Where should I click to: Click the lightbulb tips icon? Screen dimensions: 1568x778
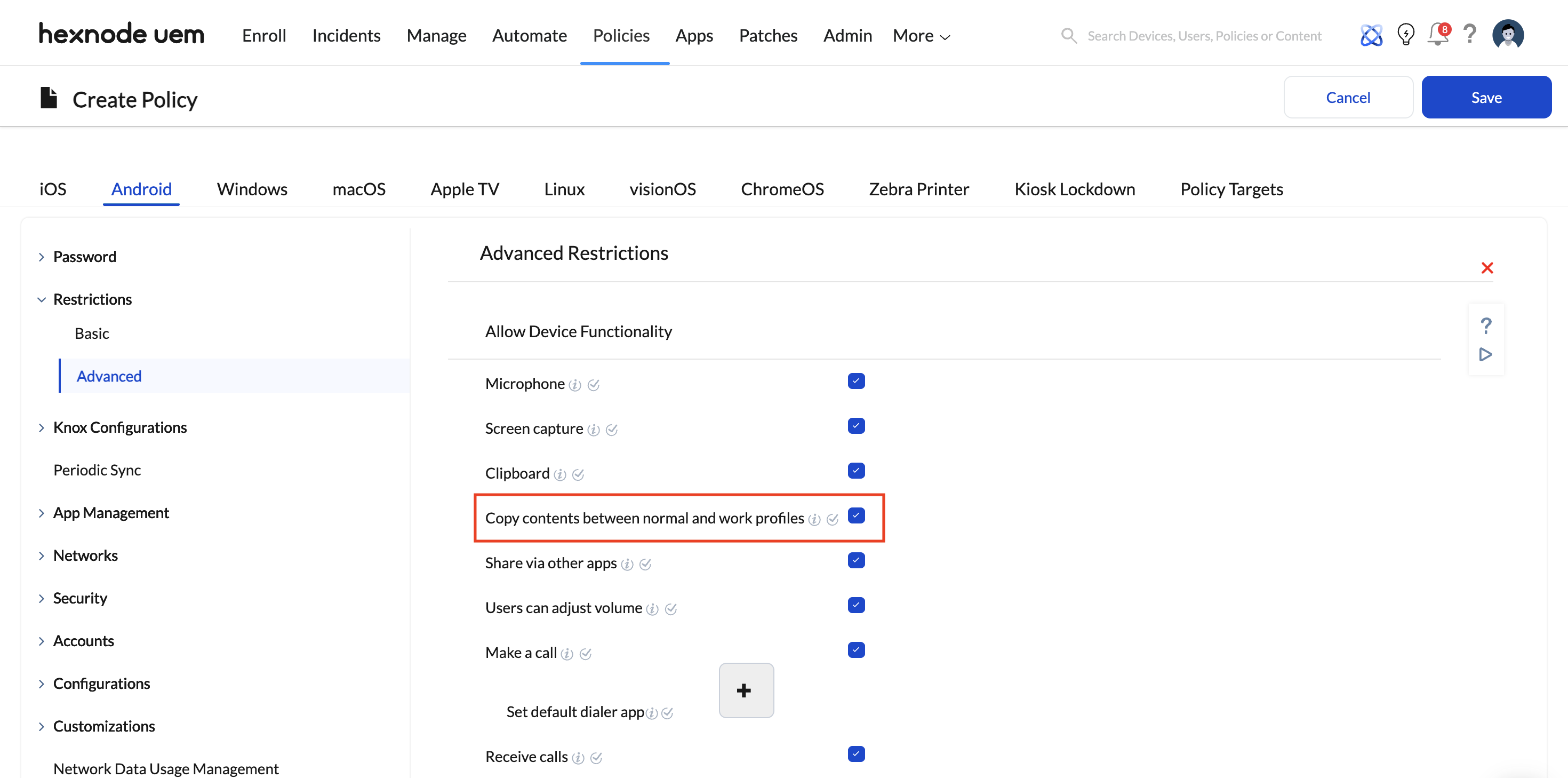(x=1405, y=35)
